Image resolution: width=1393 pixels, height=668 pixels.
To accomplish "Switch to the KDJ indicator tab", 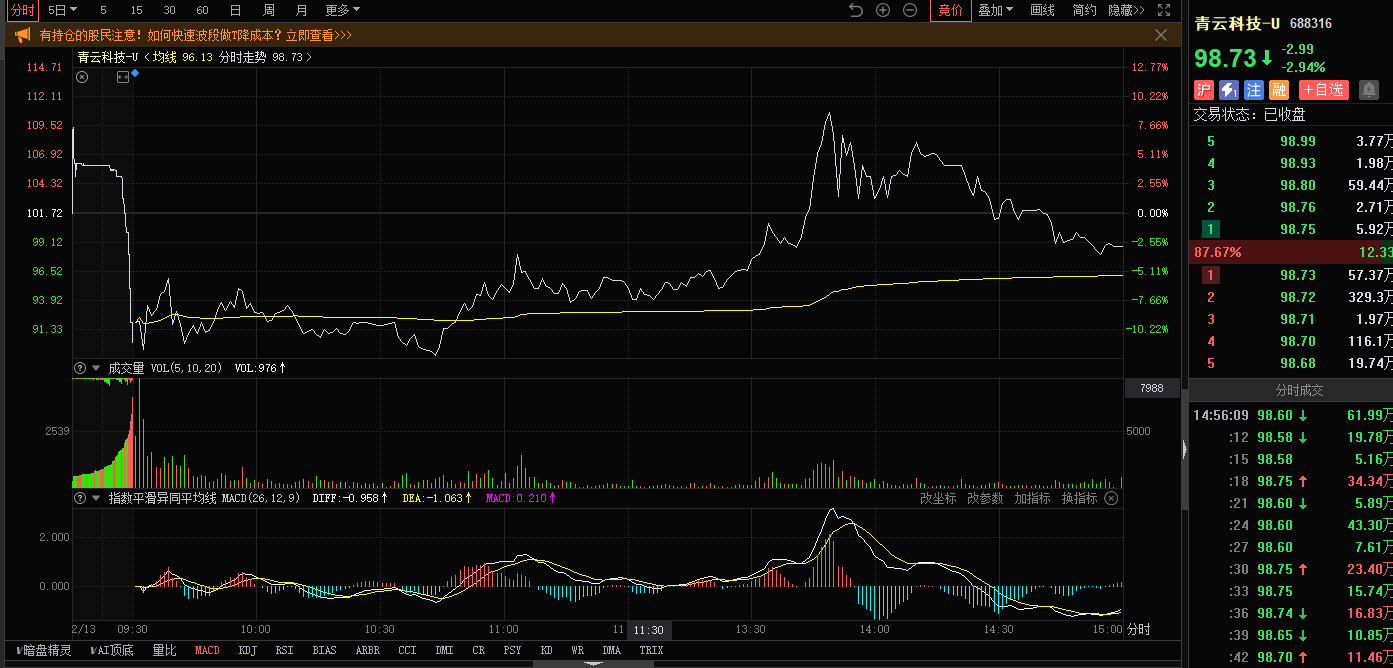I will point(247,650).
